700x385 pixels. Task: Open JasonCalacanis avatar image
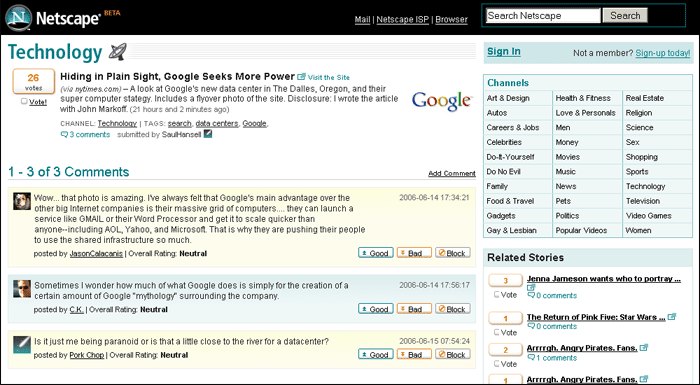[x=22, y=201]
